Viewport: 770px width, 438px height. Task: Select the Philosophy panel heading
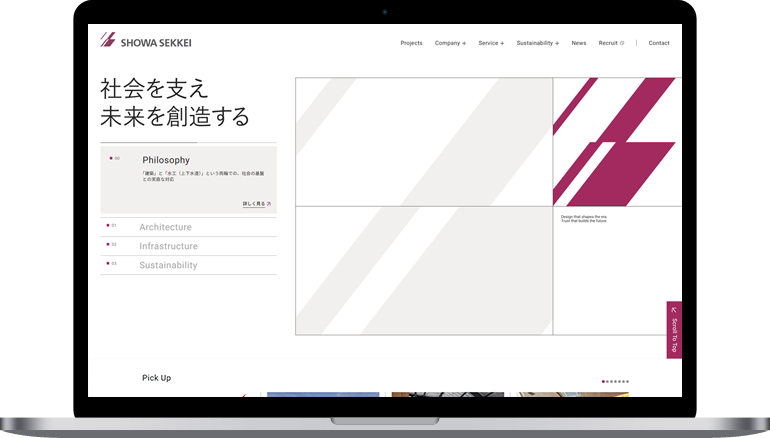tap(166, 160)
